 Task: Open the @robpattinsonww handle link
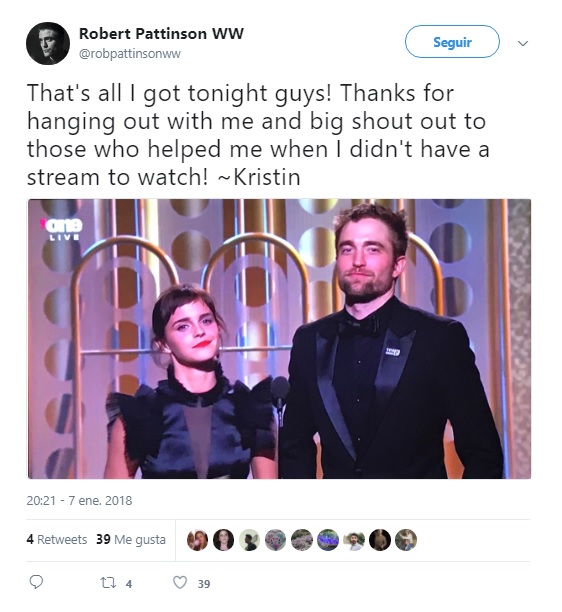click(x=130, y=54)
